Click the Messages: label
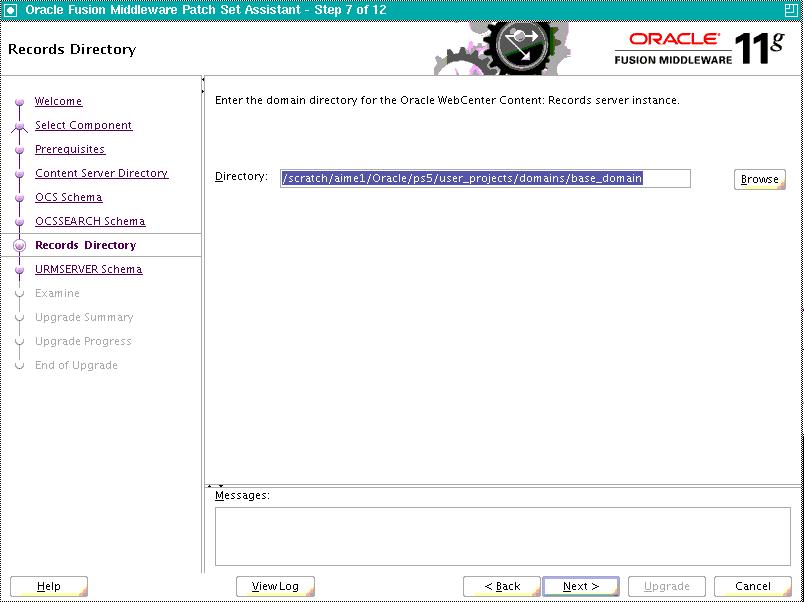The width and height of the screenshot is (804, 602). (242, 496)
